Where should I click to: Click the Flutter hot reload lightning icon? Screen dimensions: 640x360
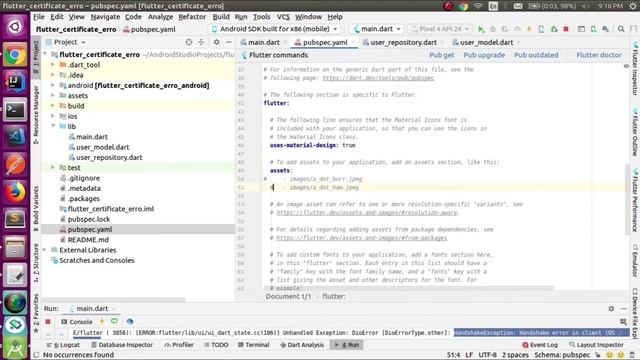pyautogui.click(x=529, y=29)
